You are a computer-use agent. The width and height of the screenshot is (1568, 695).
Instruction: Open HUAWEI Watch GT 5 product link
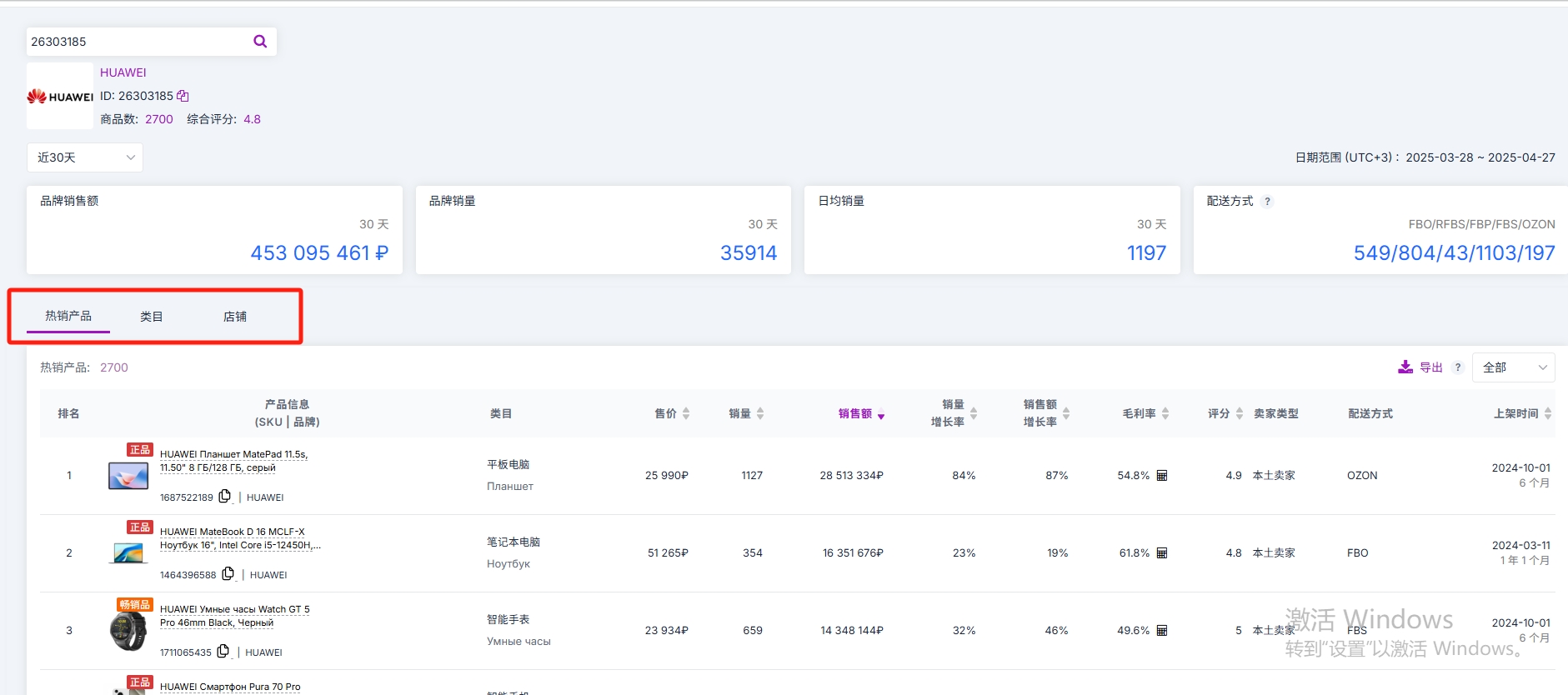click(235, 616)
